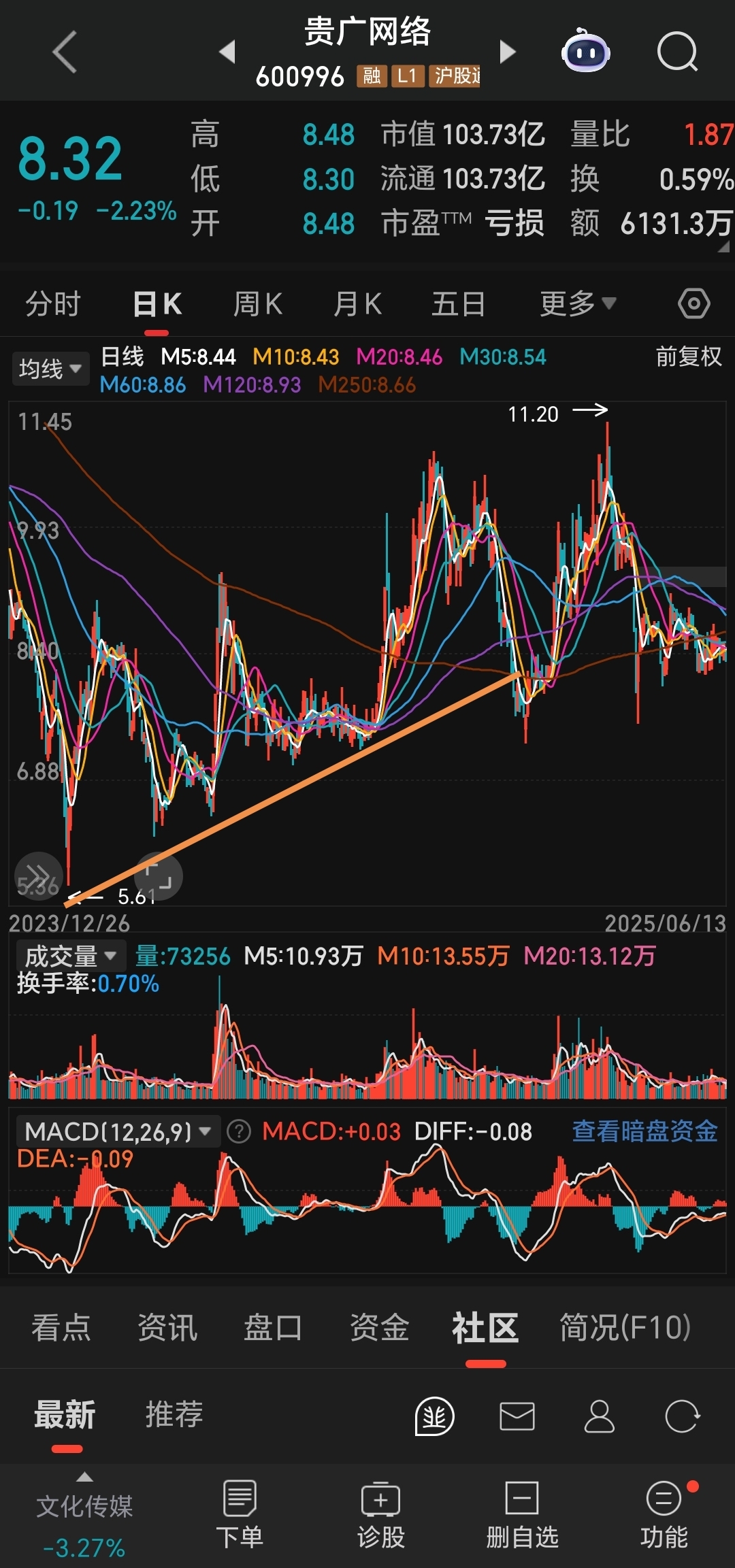Image resolution: width=735 pixels, height=1568 pixels.
Task: Switch to 推荐 recommended posts
Action: click(174, 1415)
